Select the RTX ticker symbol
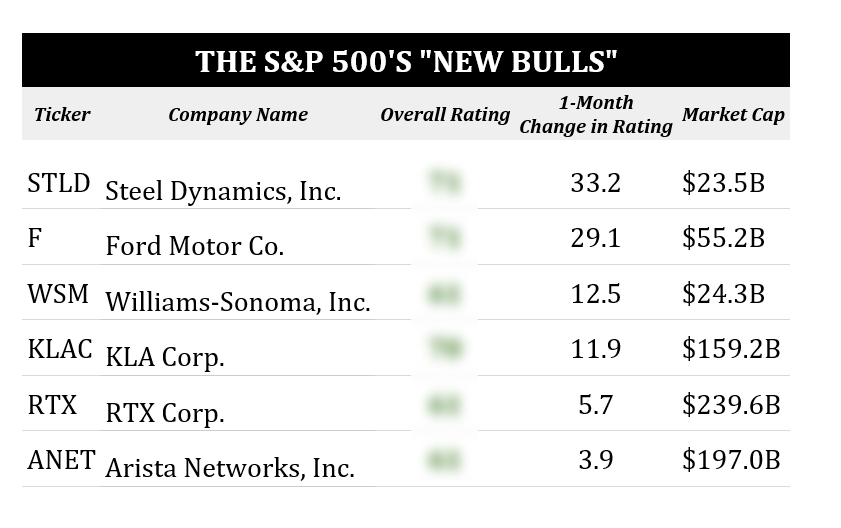The image size is (841, 528). click(x=54, y=405)
